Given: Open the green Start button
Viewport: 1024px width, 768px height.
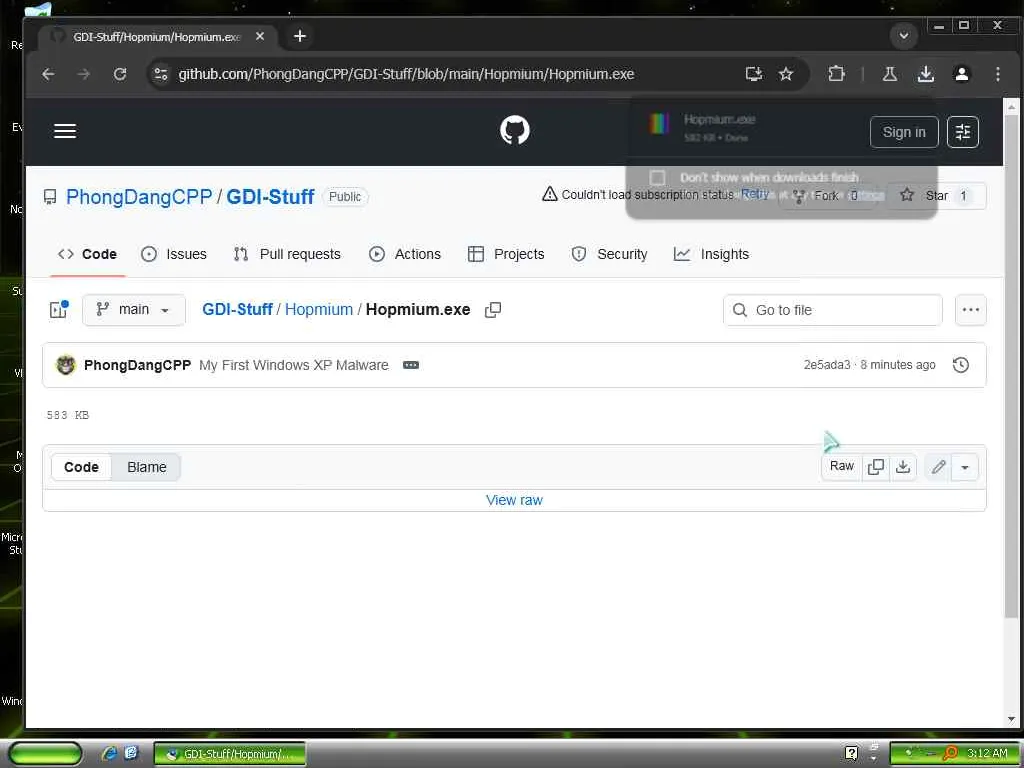Looking at the screenshot, I should coord(45,754).
